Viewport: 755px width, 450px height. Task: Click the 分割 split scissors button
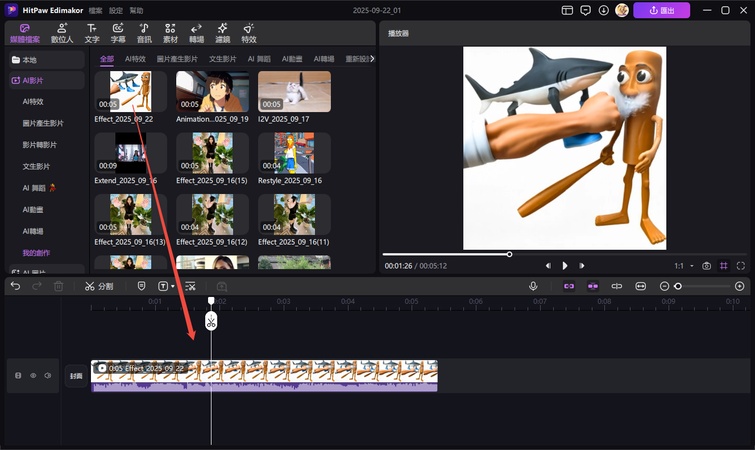pos(99,286)
